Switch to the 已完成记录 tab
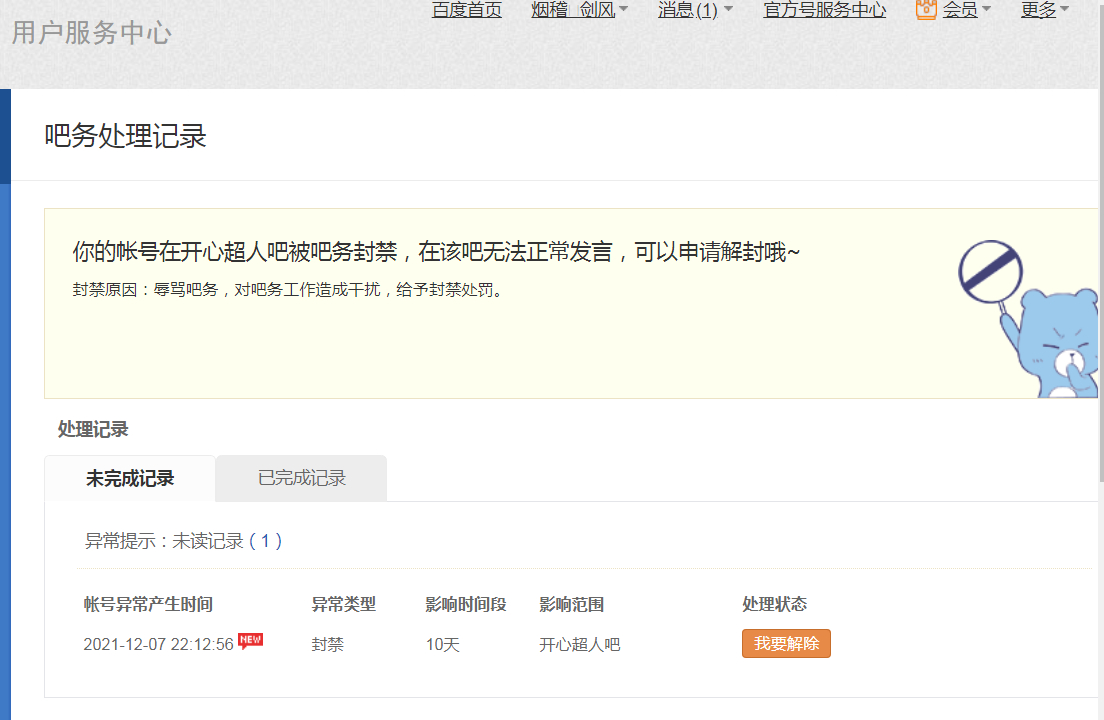 tap(301, 479)
